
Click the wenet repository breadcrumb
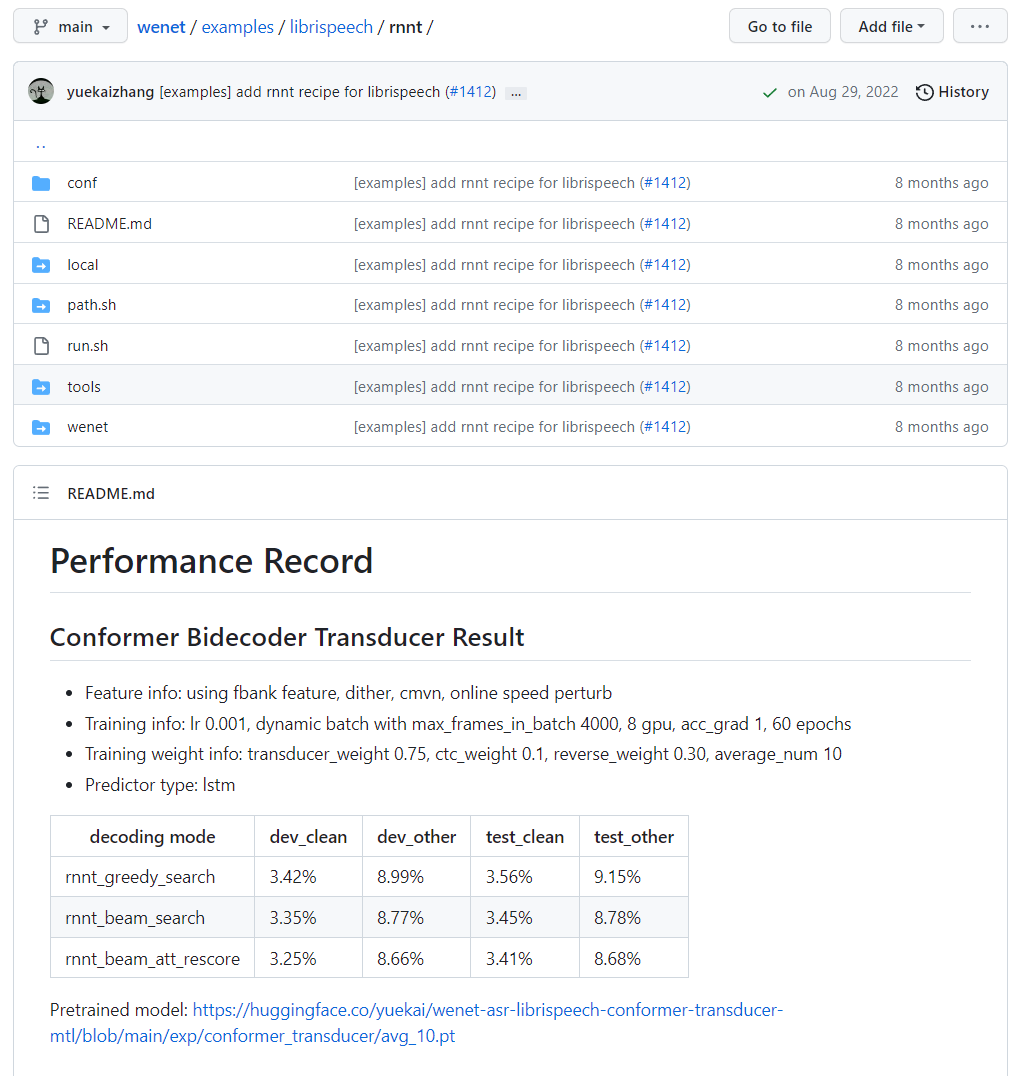(x=161, y=26)
